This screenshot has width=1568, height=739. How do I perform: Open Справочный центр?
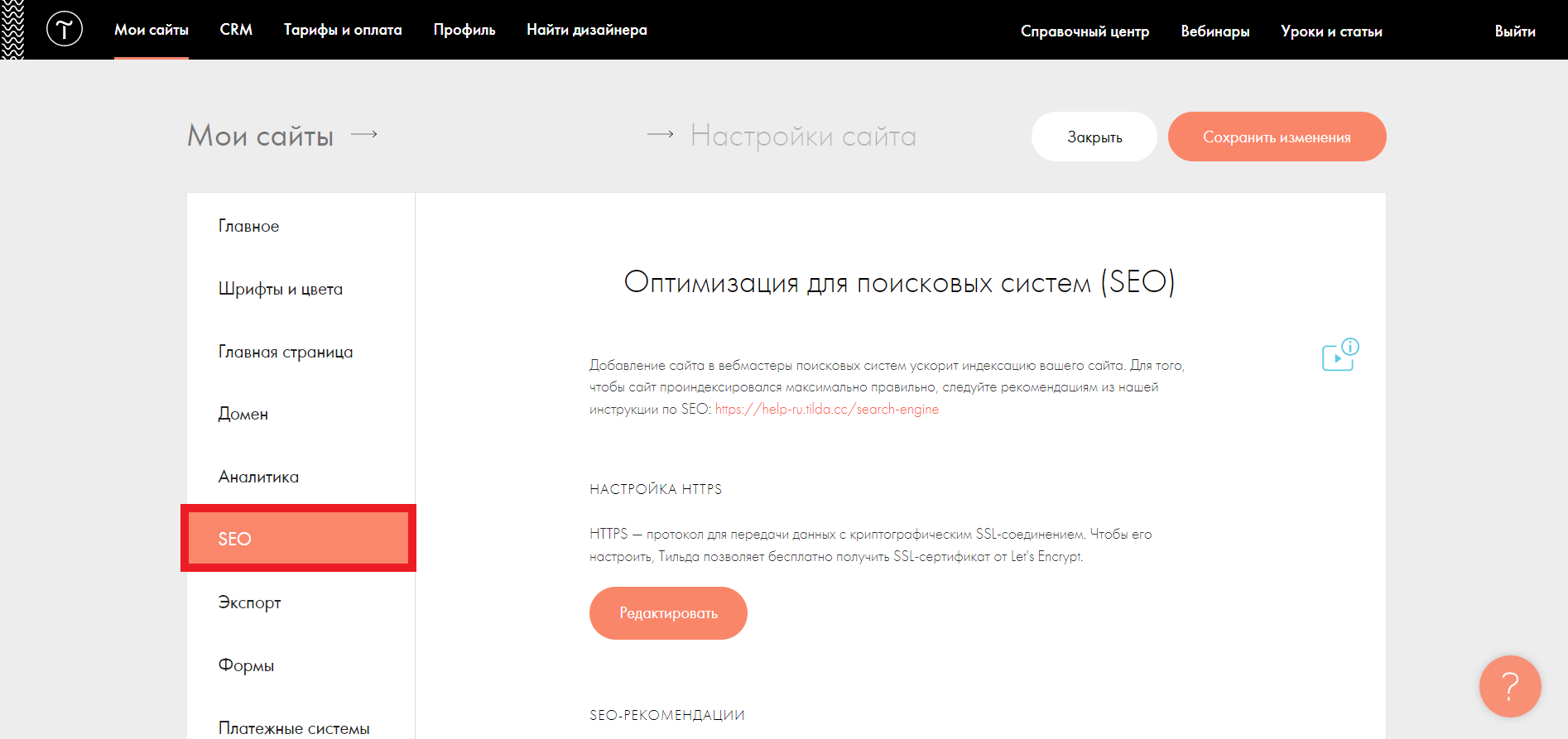[1085, 31]
